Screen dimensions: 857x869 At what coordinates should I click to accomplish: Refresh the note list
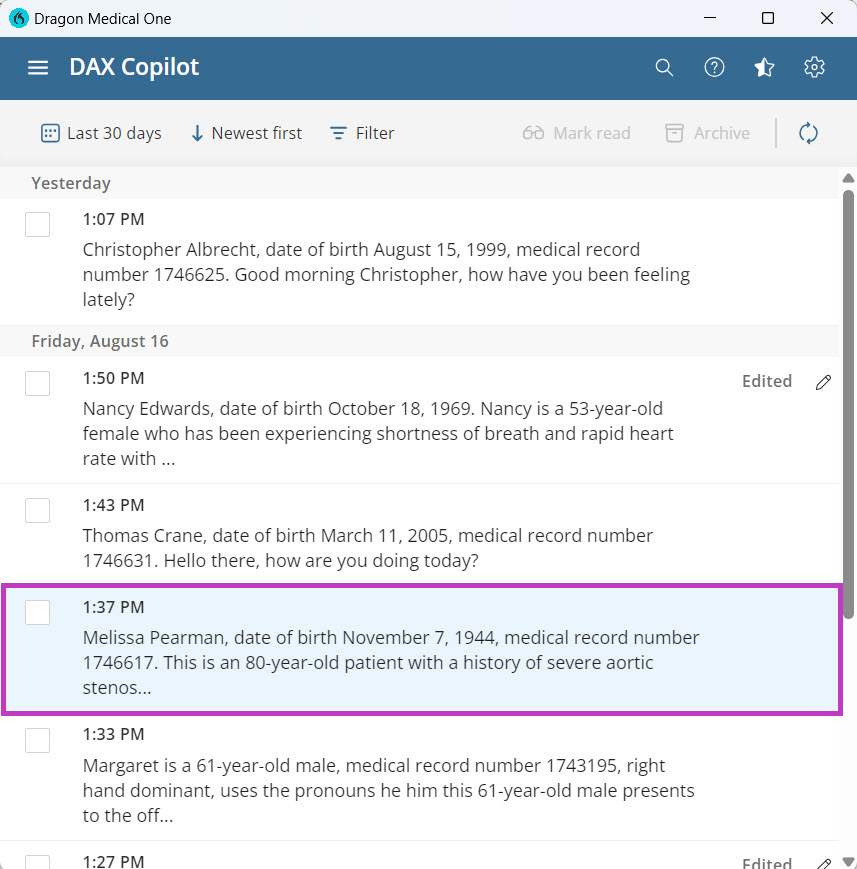point(808,132)
